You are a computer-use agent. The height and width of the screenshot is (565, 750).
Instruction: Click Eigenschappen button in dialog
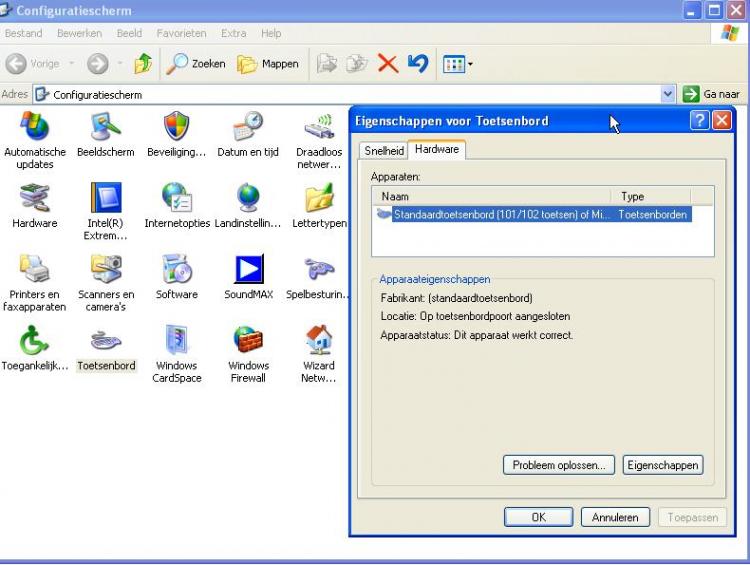[662, 465]
